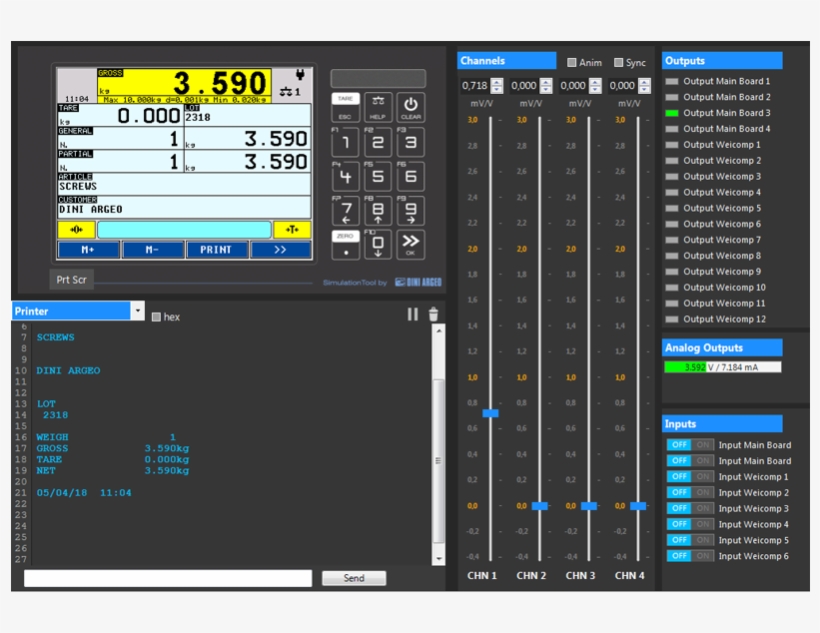The image size is (820, 633).
Task: Toggle Input Weicomp 3 switch
Action: pyautogui.click(x=690, y=508)
